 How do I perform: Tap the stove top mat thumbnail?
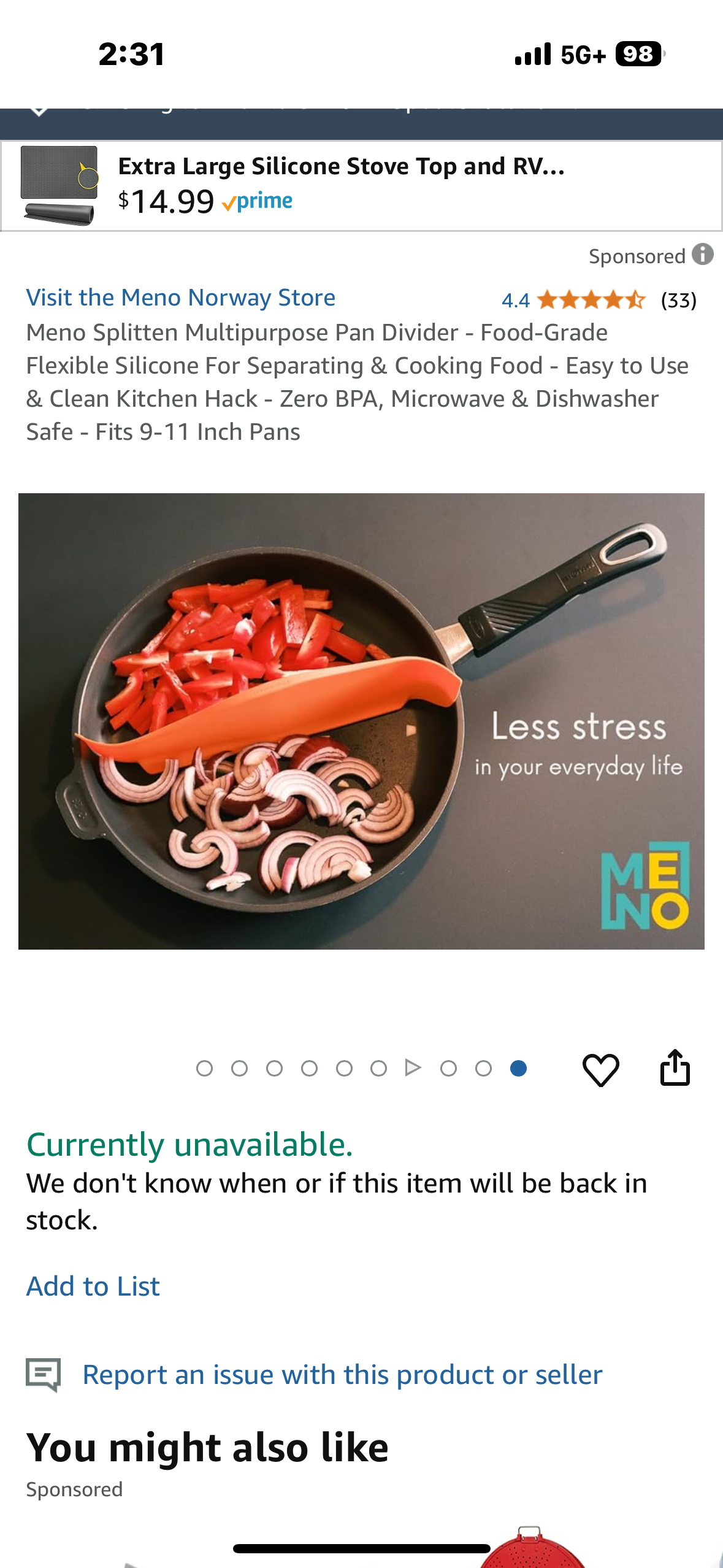tap(59, 185)
